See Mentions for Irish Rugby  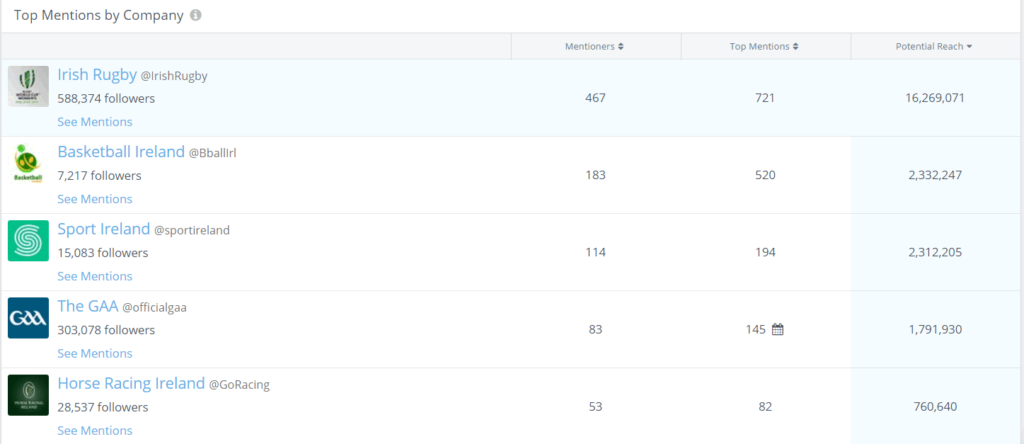coord(95,122)
